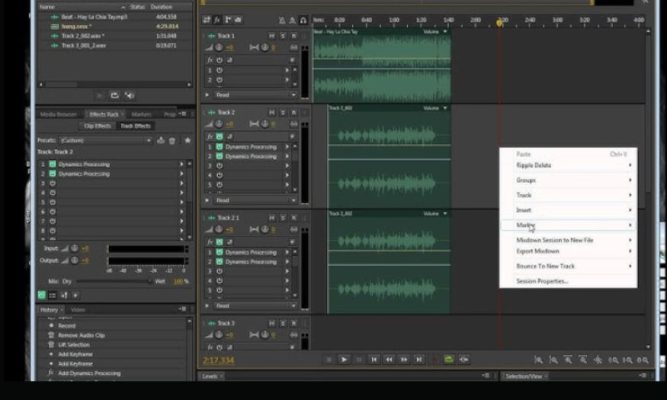The image size is (667, 400).
Task: Click the Remove Audio Clip history entry
Action: [x=82, y=335]
